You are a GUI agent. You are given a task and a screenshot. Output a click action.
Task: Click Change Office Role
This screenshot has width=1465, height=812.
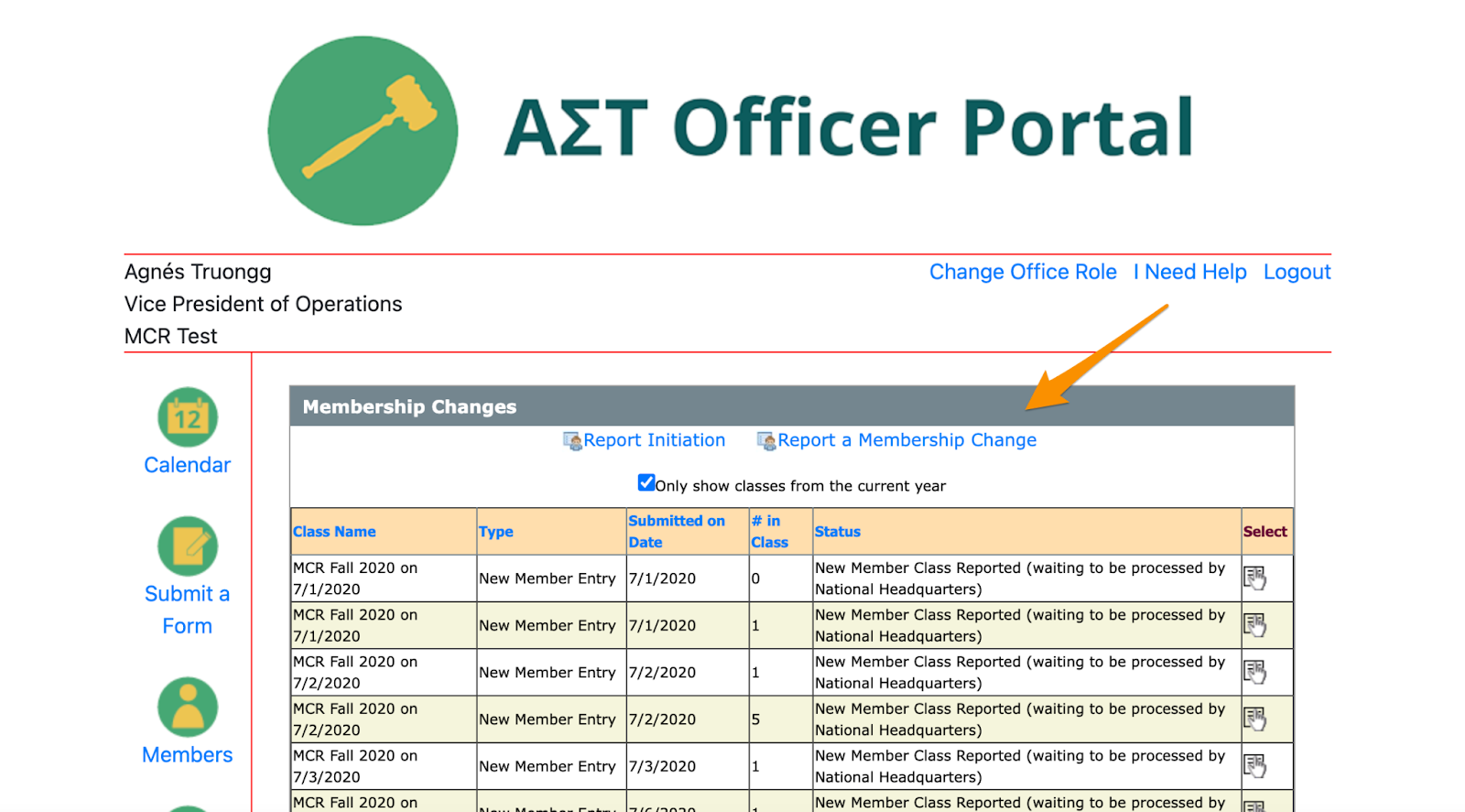coord(1023,272)
